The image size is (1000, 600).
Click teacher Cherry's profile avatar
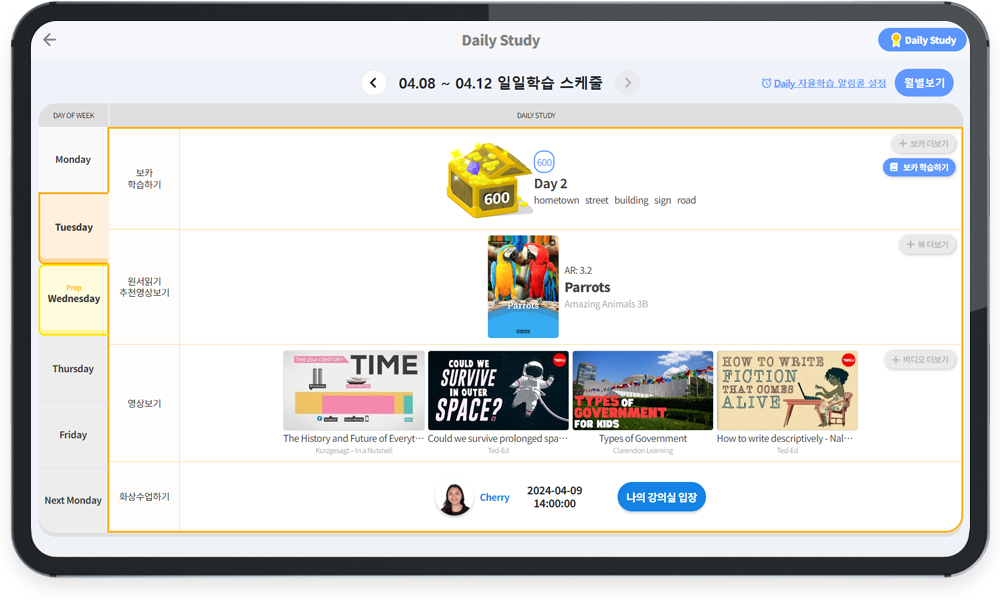(x=454, y=497)
